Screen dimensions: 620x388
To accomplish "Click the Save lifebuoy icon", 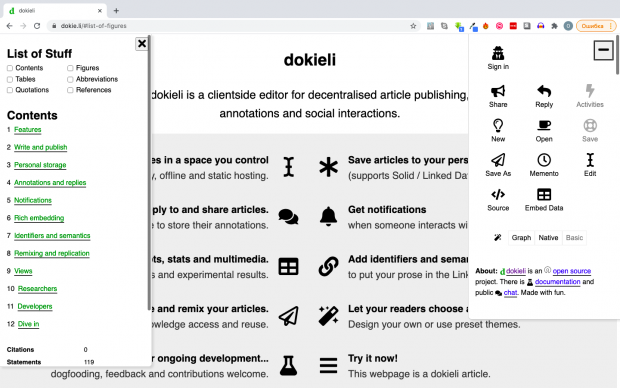I will (x=590, y=125).
